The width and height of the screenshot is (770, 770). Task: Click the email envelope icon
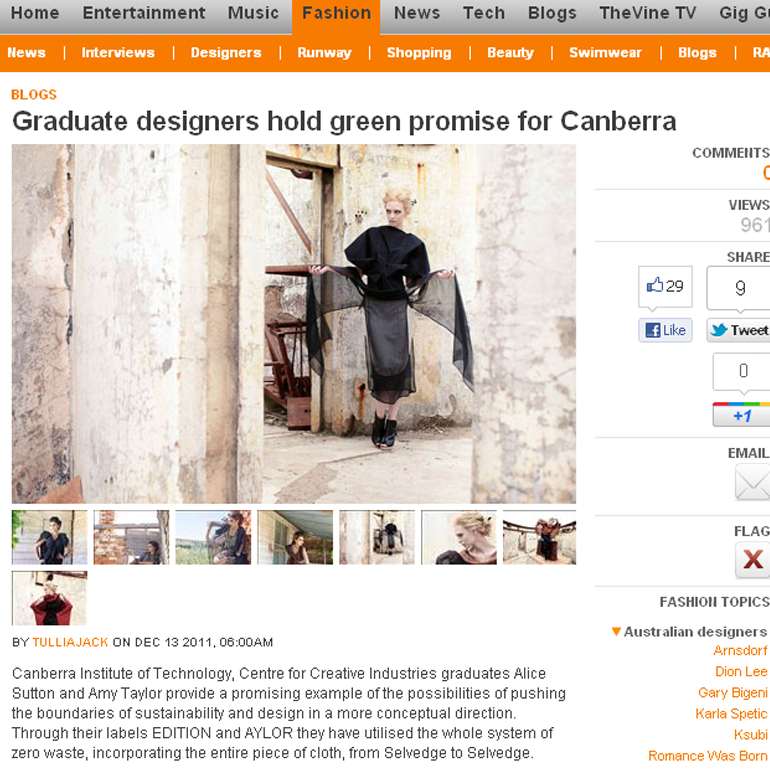[752, 482]
